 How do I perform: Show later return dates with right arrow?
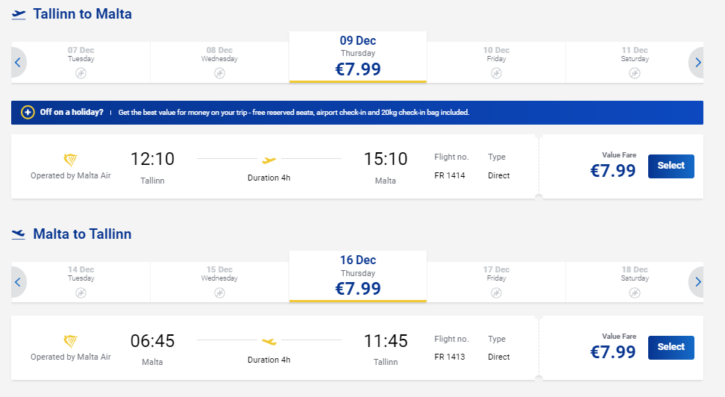click(x=696, y=282)
